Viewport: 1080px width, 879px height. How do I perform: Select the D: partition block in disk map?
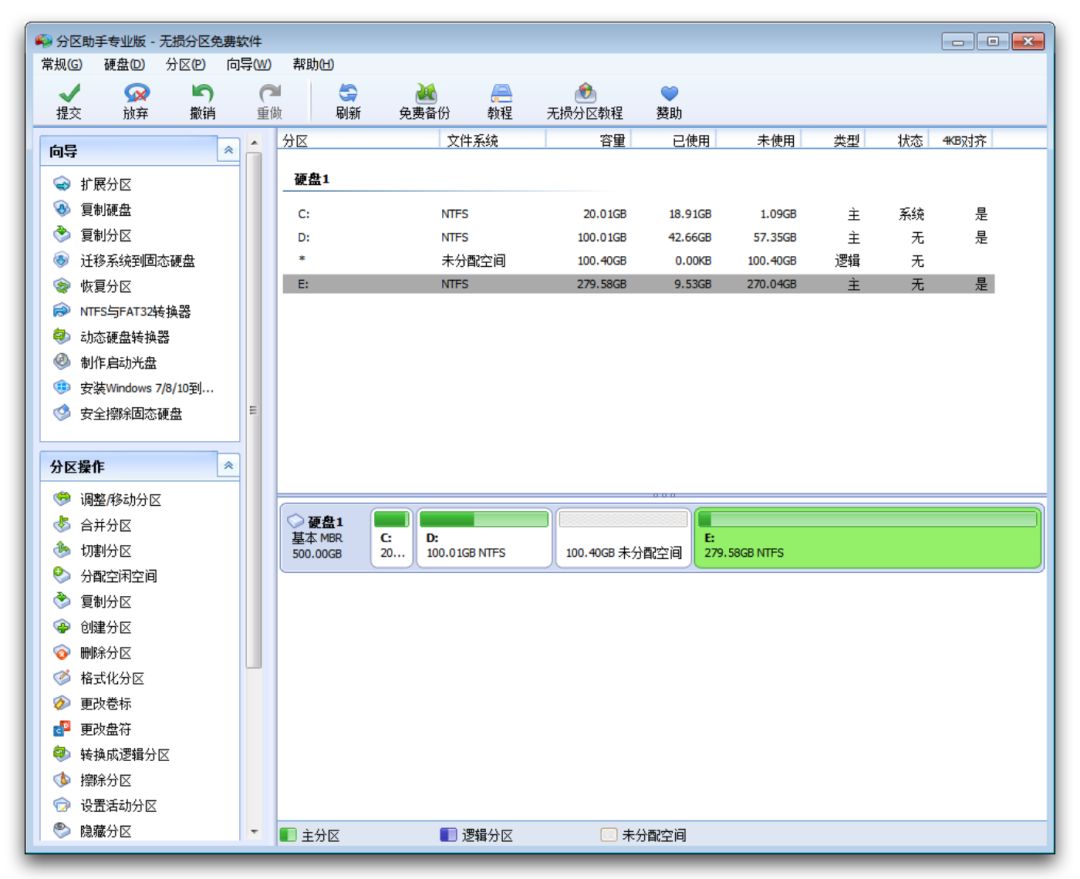[484, 538]
